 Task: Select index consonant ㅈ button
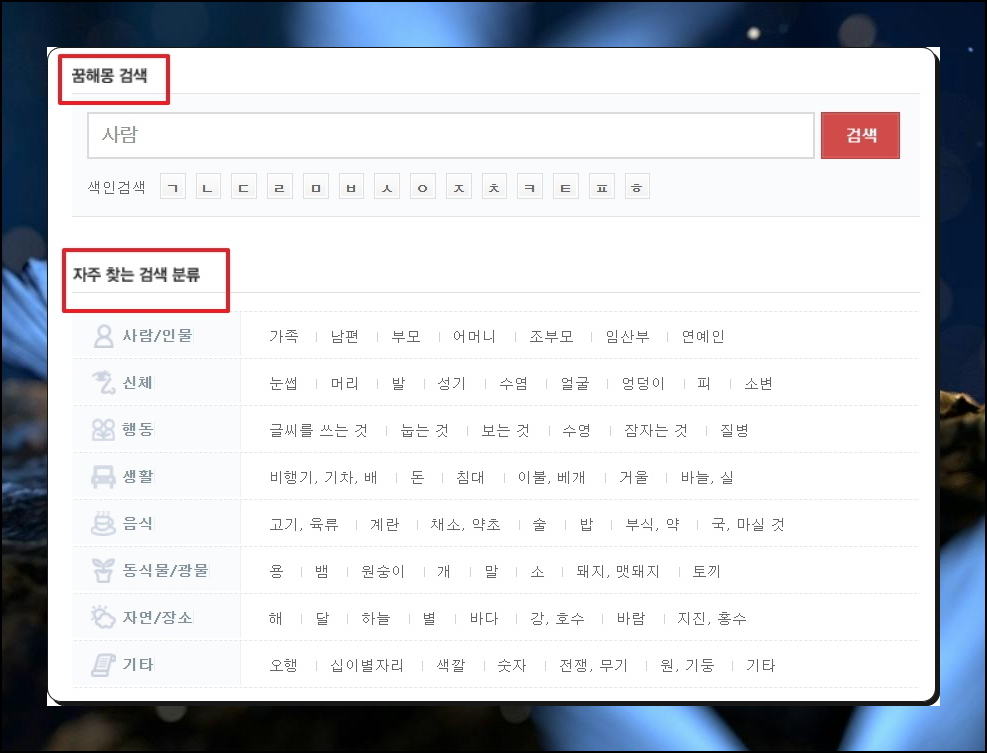(x=459, y=187)
